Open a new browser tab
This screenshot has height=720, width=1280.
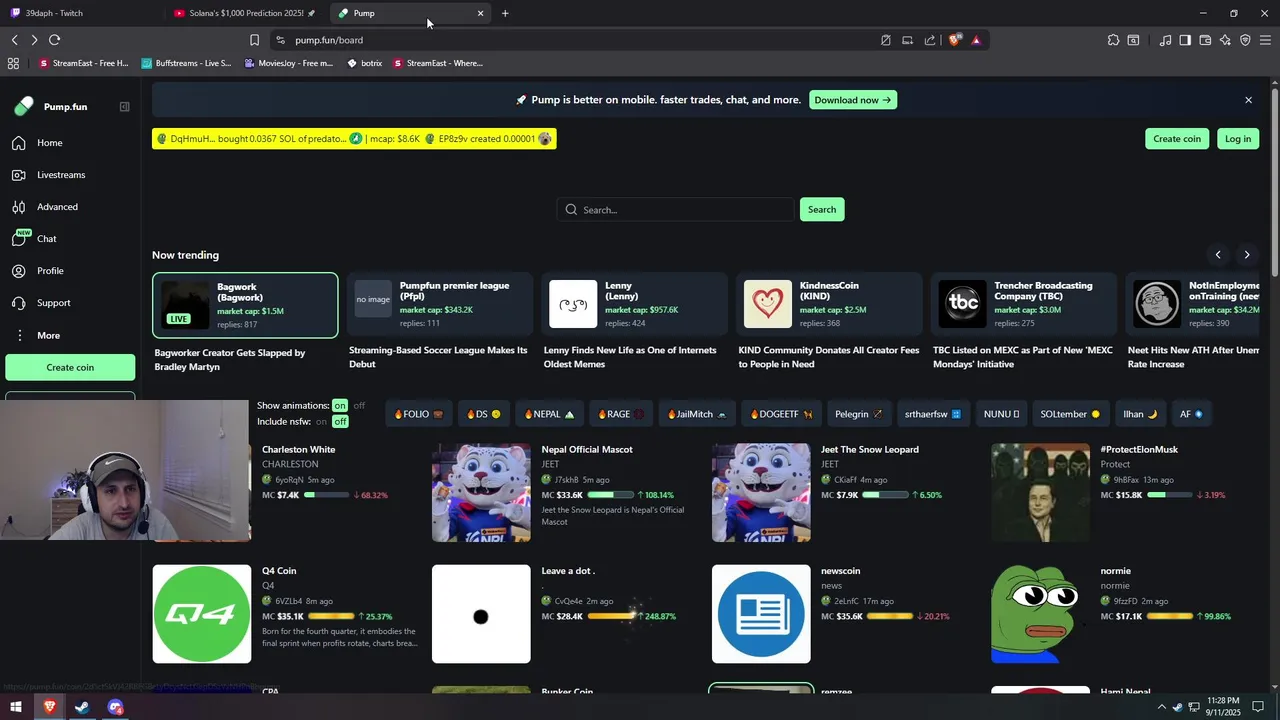coord(505,13)
